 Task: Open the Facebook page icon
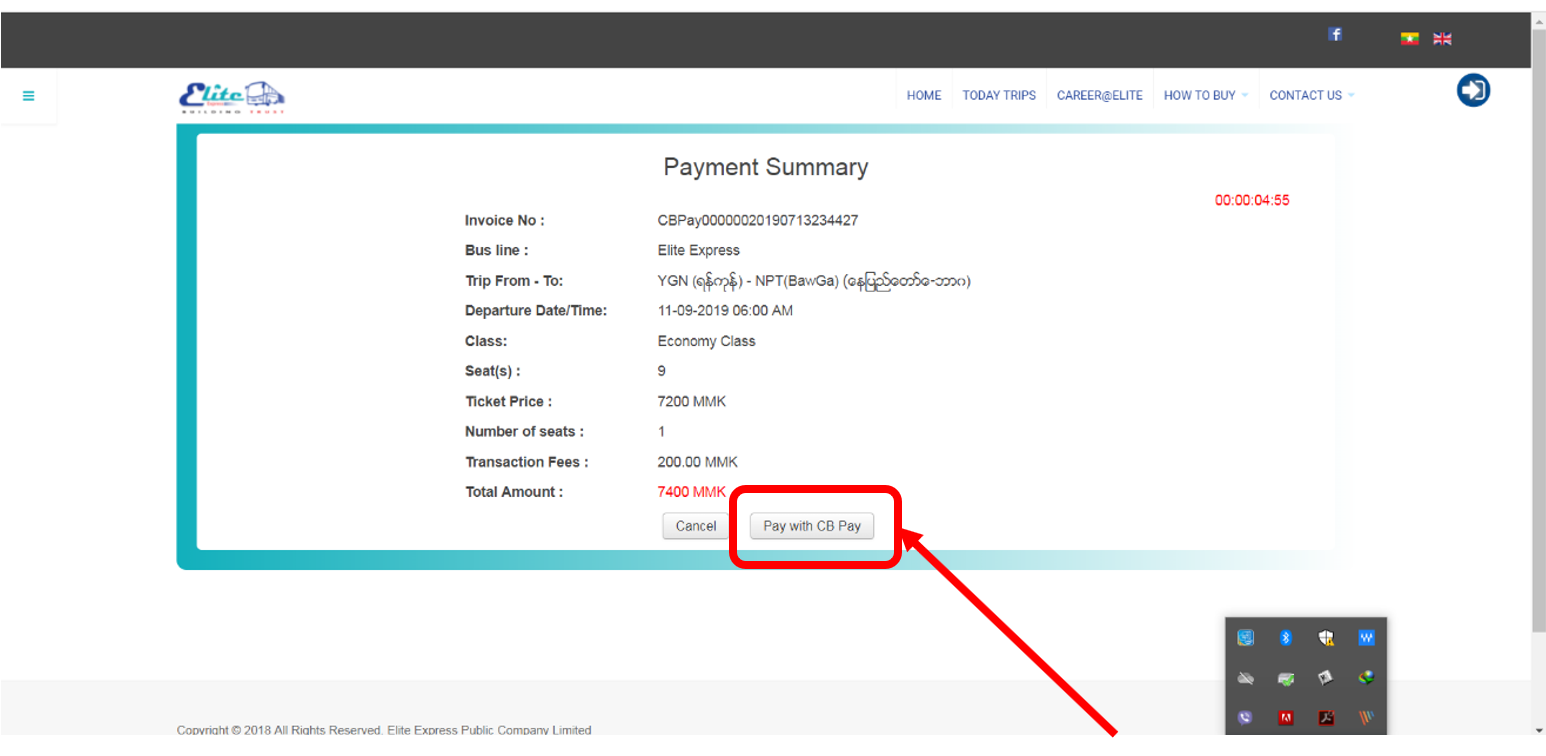click(1335, 33)
